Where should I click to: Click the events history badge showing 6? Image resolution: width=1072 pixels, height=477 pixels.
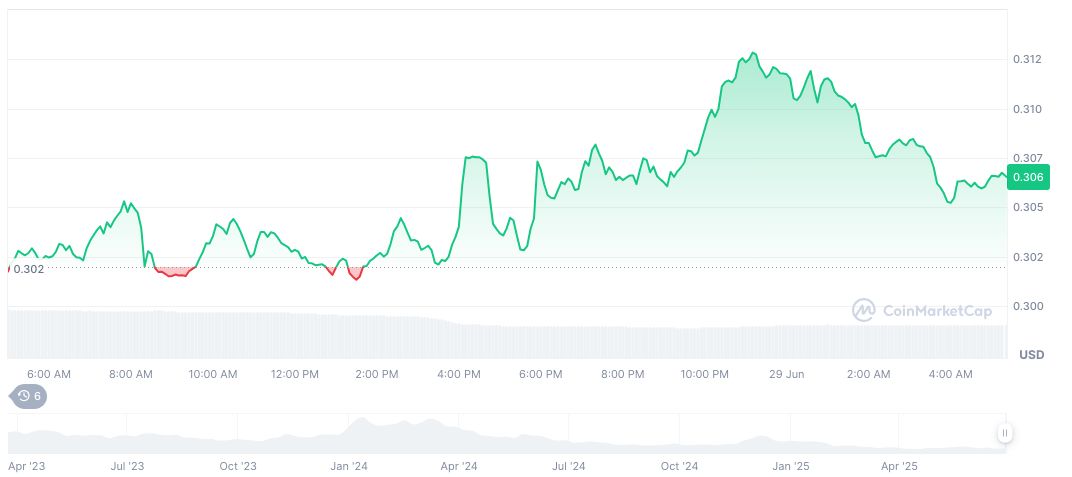(28, 396)
